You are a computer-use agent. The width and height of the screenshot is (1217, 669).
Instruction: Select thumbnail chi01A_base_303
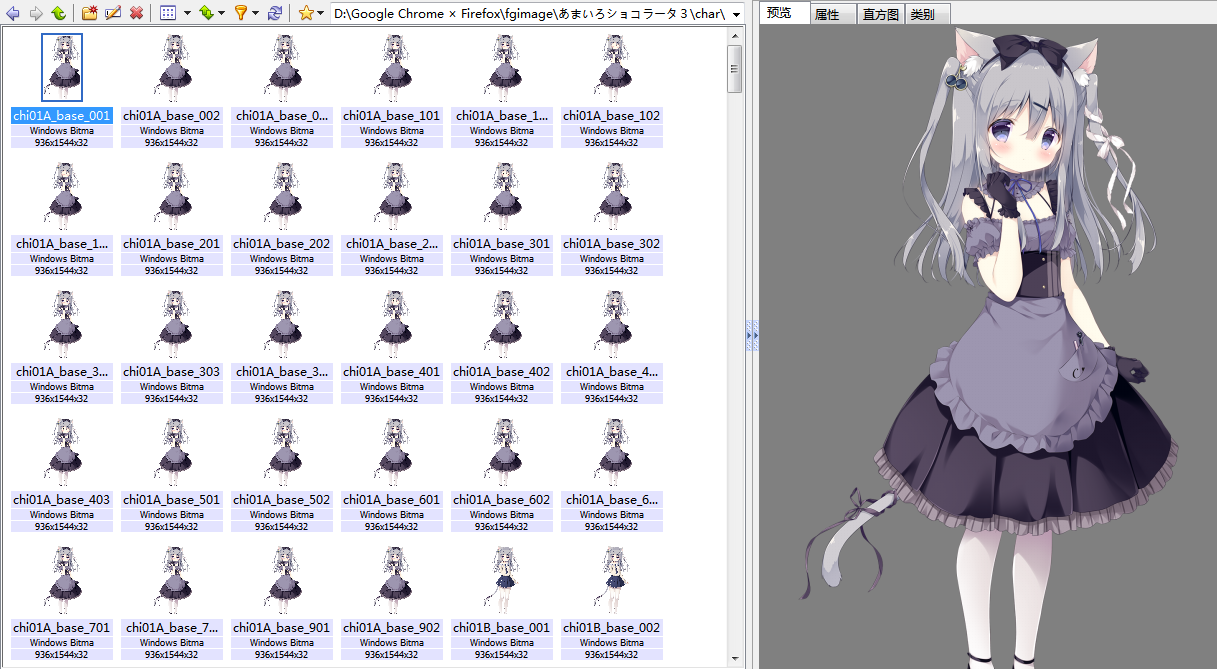172,323
